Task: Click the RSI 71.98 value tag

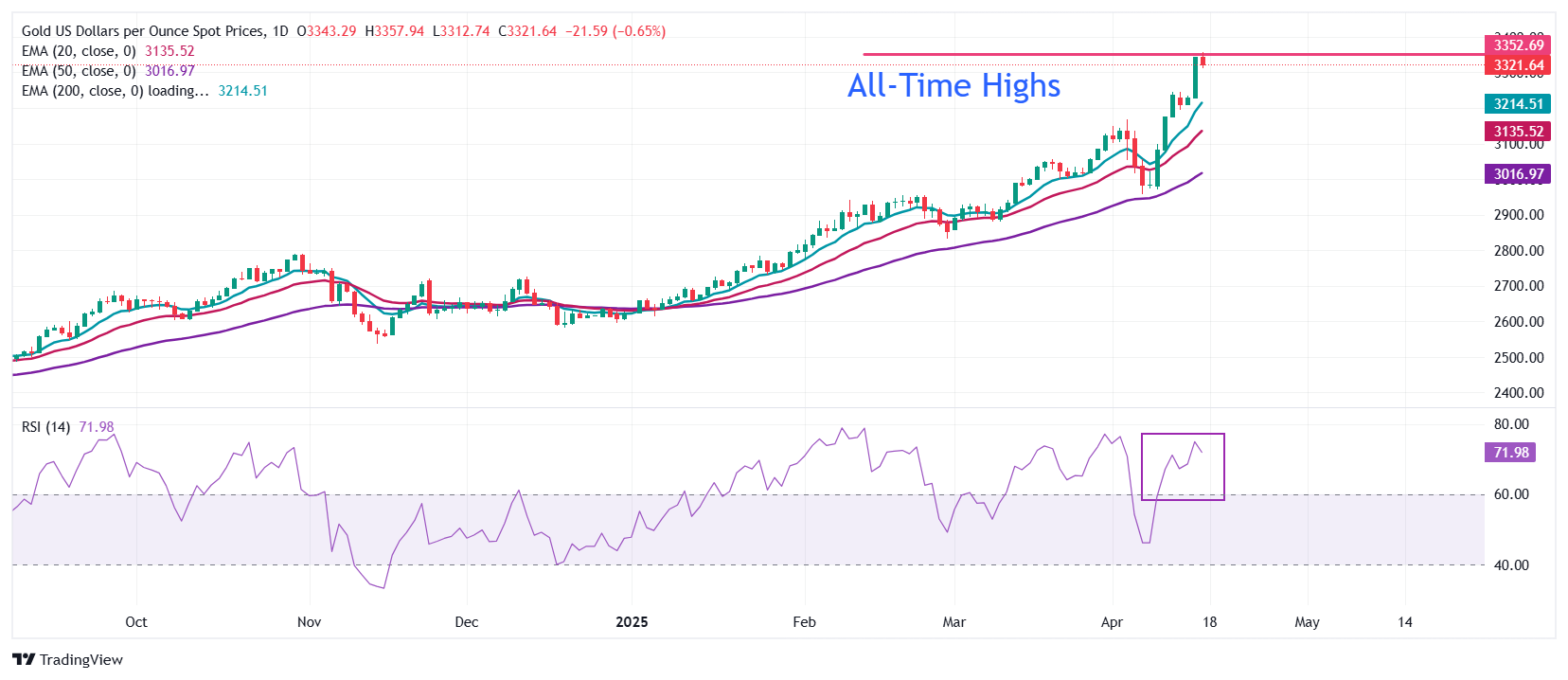Action: (1509, 453)
